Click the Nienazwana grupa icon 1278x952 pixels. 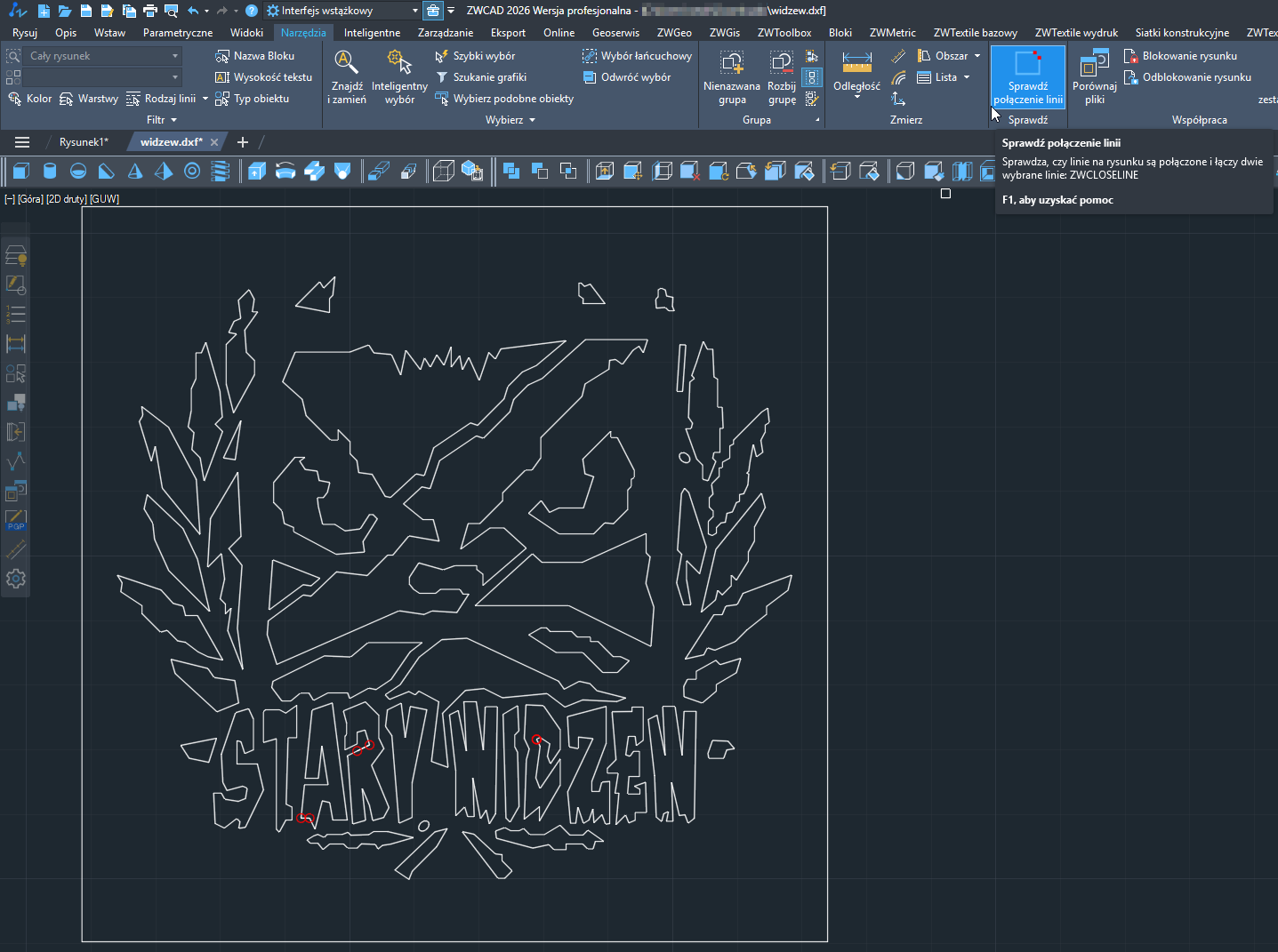tap(731, 76)
